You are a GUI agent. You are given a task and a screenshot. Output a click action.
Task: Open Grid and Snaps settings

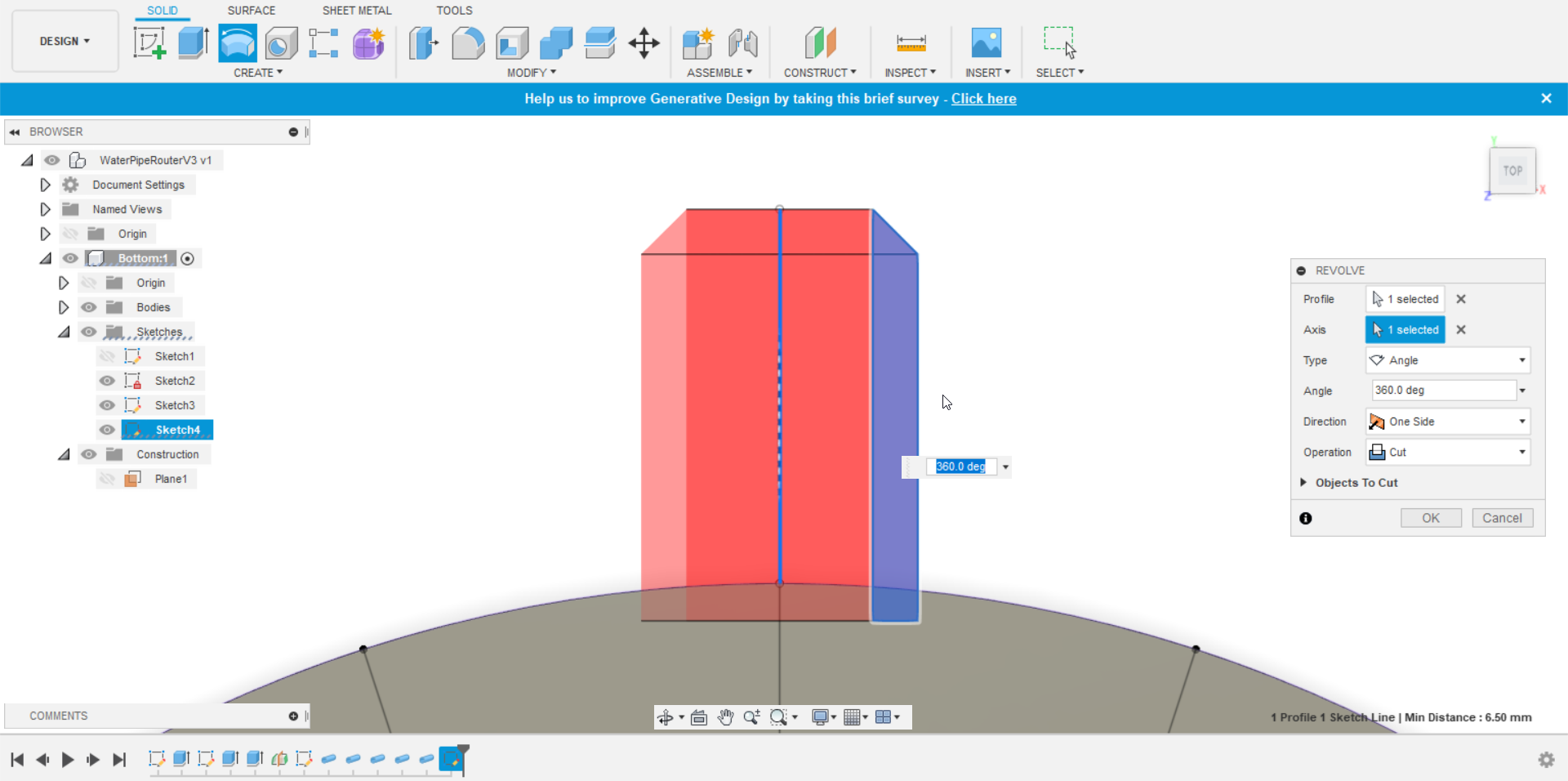pyautogui.click(x=852, y=717)
